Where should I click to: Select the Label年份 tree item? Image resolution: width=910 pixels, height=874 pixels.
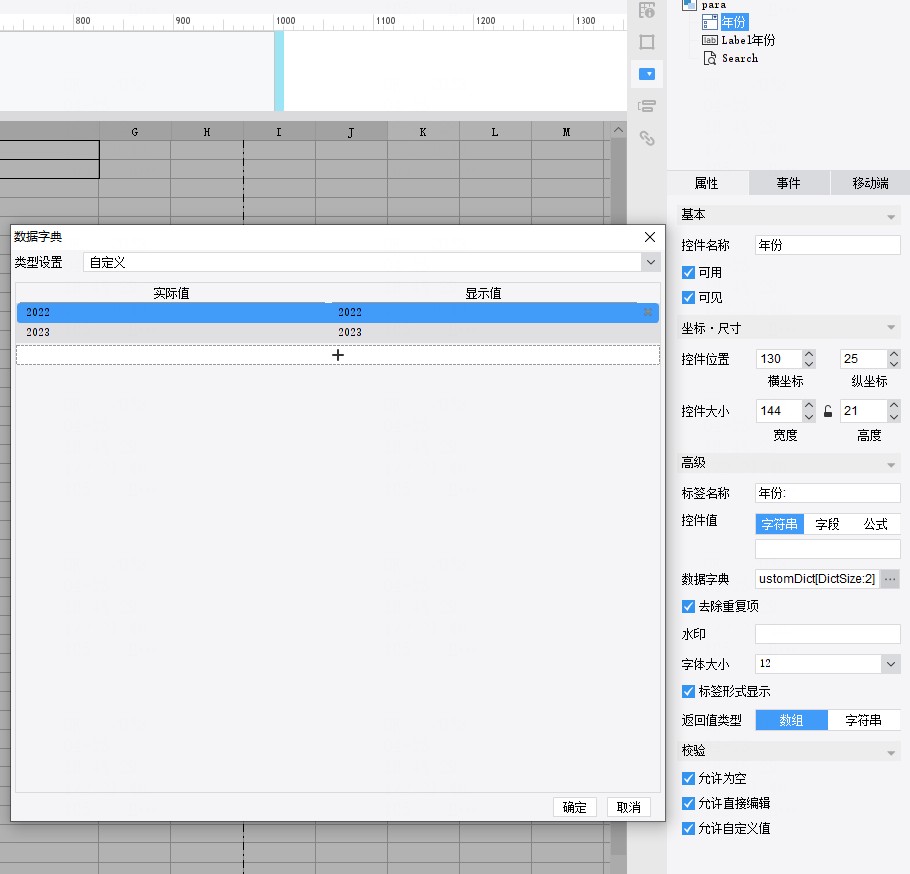tap(748, 40)
